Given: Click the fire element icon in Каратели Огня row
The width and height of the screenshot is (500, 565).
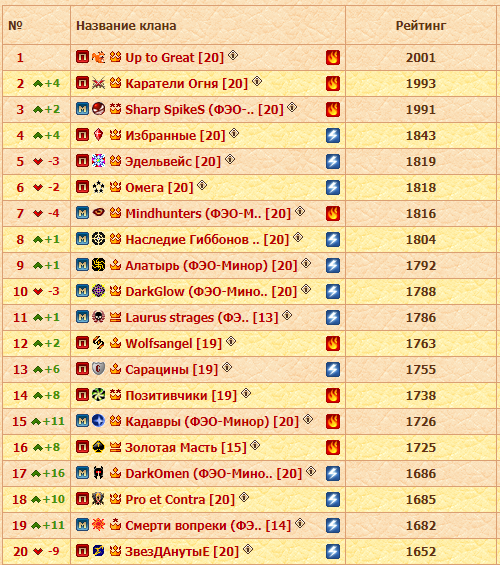Looking at the screenshot, I should [x=333, y=84].
